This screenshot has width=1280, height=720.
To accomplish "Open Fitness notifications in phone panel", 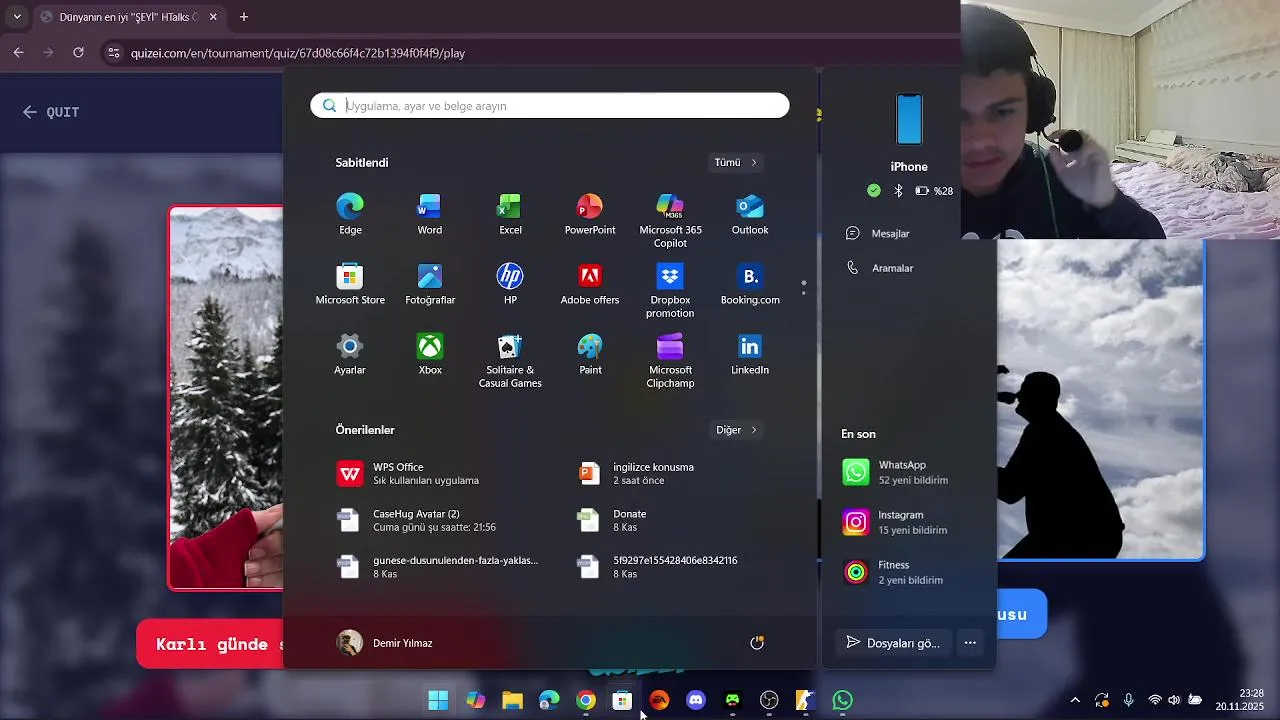I will coord(906,572).
